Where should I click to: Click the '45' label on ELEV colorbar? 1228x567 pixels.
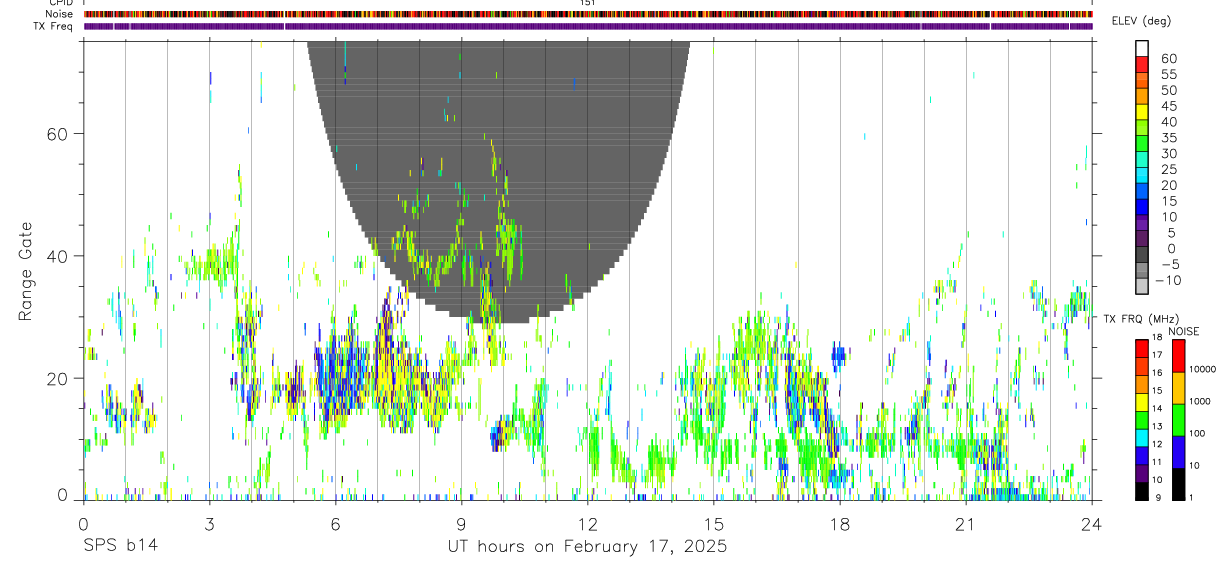tap(1168, 106)
